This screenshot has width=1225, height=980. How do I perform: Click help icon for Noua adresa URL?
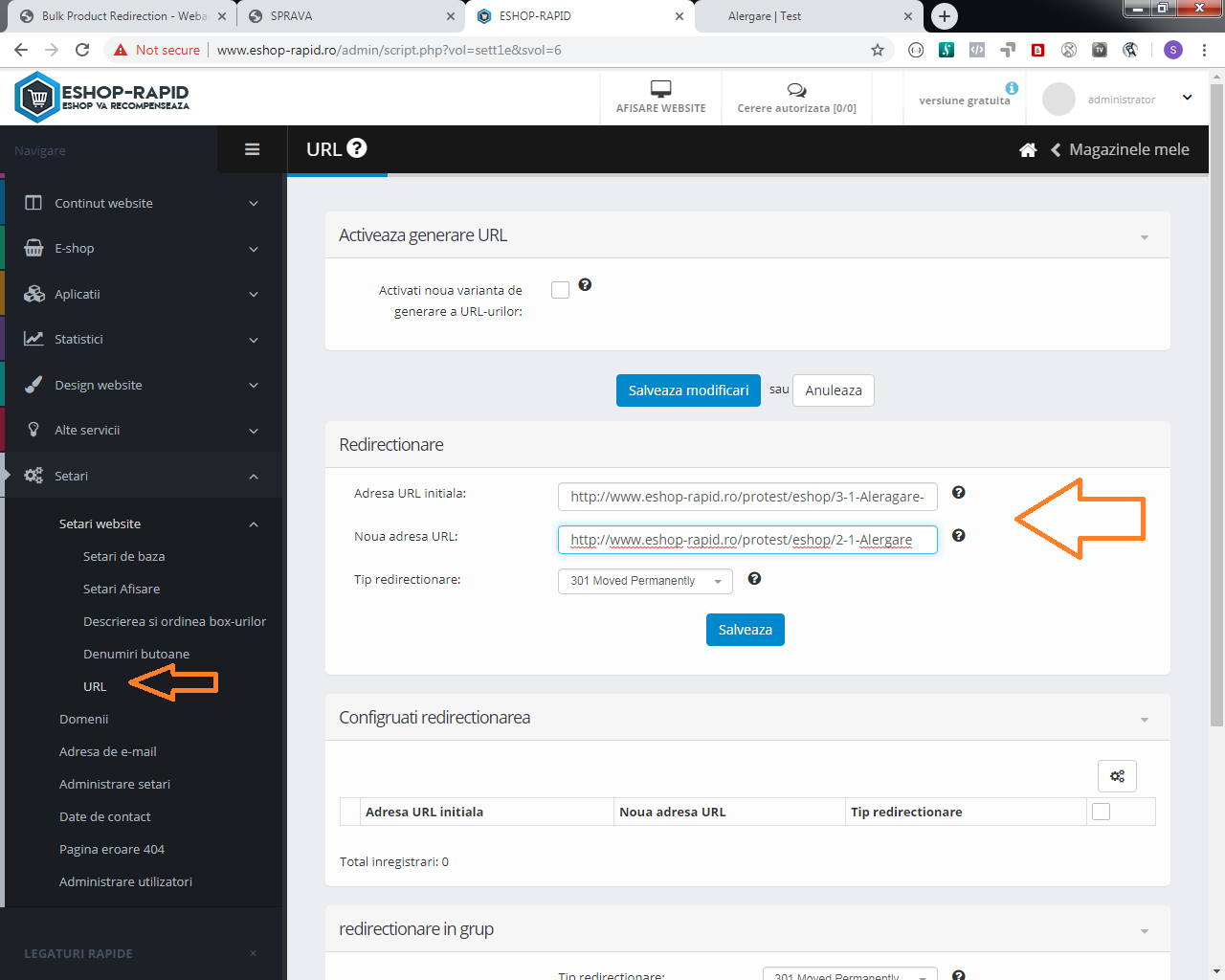click(958, 536)
